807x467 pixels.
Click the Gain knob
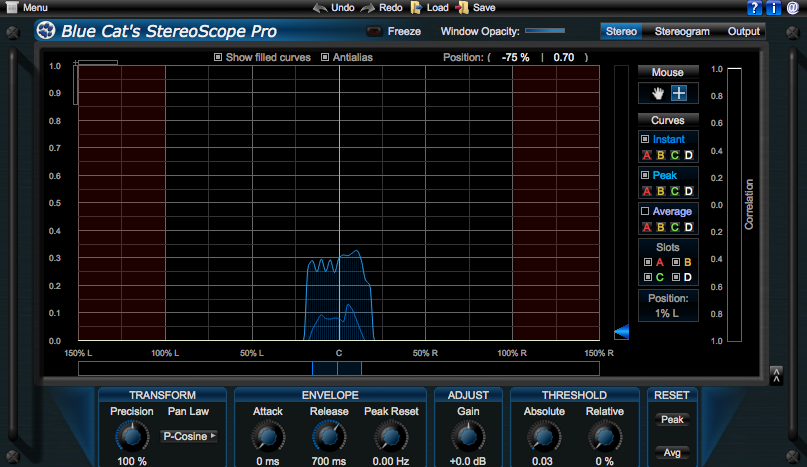click(468, 437)
